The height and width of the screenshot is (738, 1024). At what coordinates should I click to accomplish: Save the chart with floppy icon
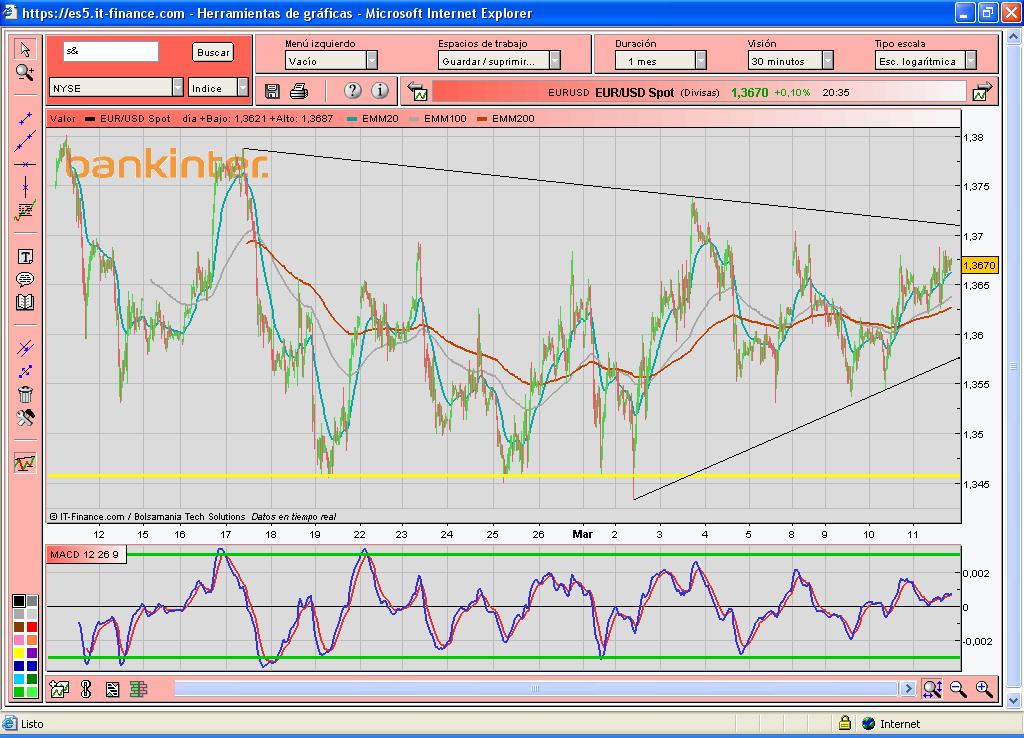(272, 91)
